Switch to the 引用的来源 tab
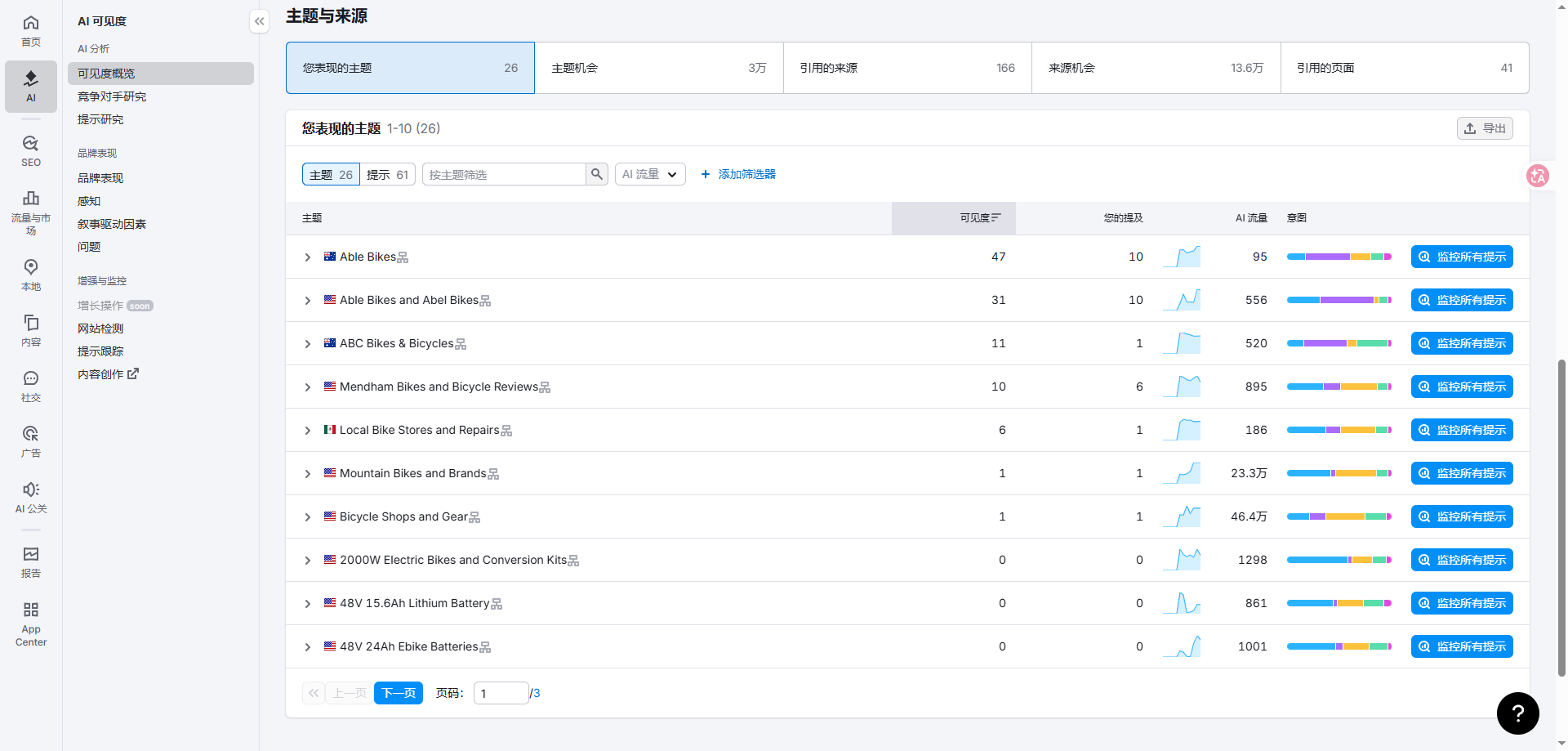This screenshot has height=751, width=1568. (906, 68)
